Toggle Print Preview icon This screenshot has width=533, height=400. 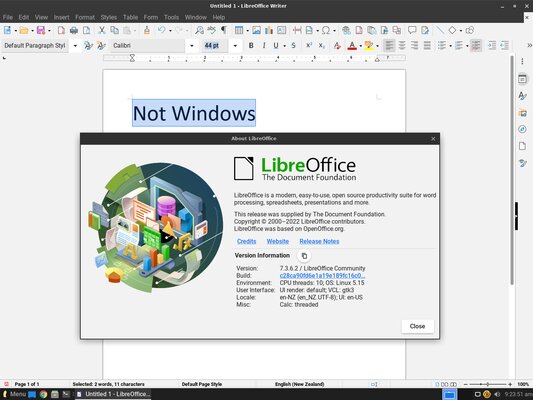(87, 30)
